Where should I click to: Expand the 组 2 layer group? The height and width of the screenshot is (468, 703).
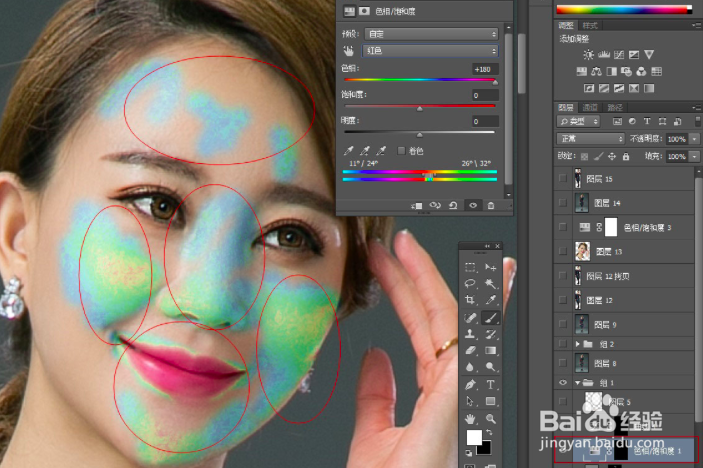pyautogui.click(x=578, y=344)
